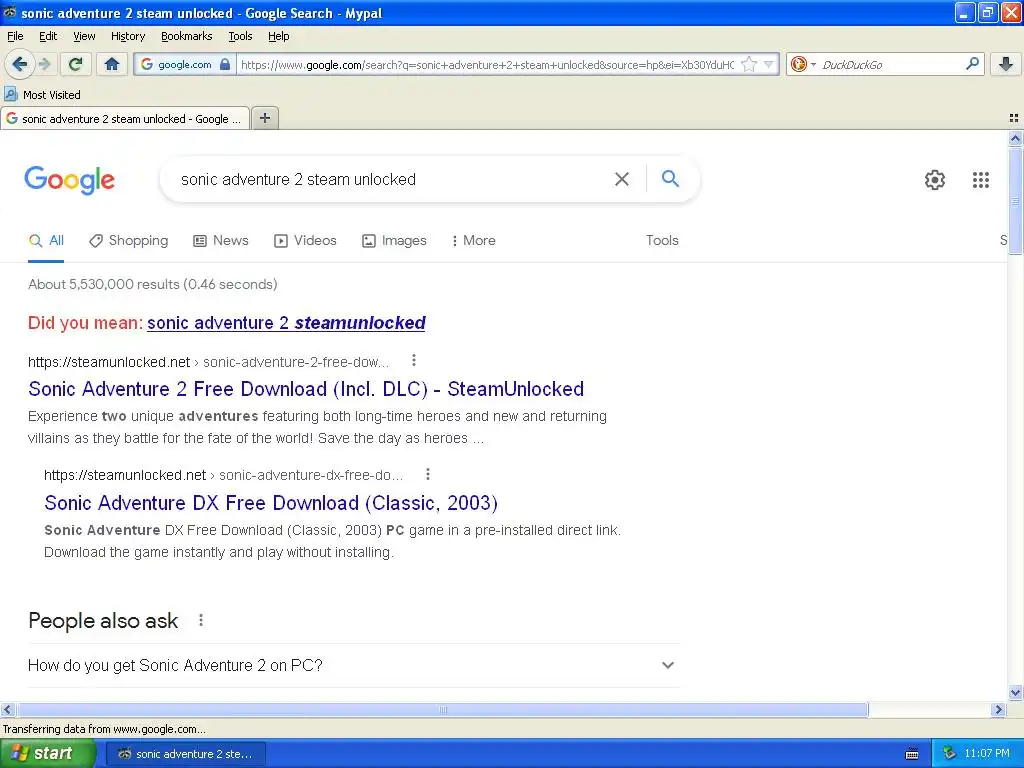Image resolution: width=1024 pixels, height=768 pixels.
Task: Click the Forward navigation arrow
Action: tap(44, 64)
